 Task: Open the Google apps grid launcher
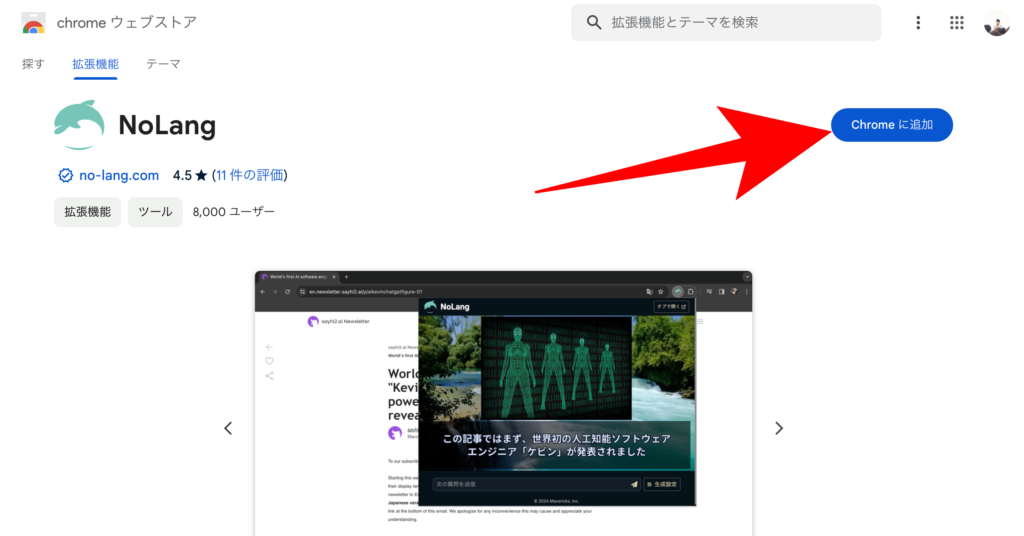point(956,23)
